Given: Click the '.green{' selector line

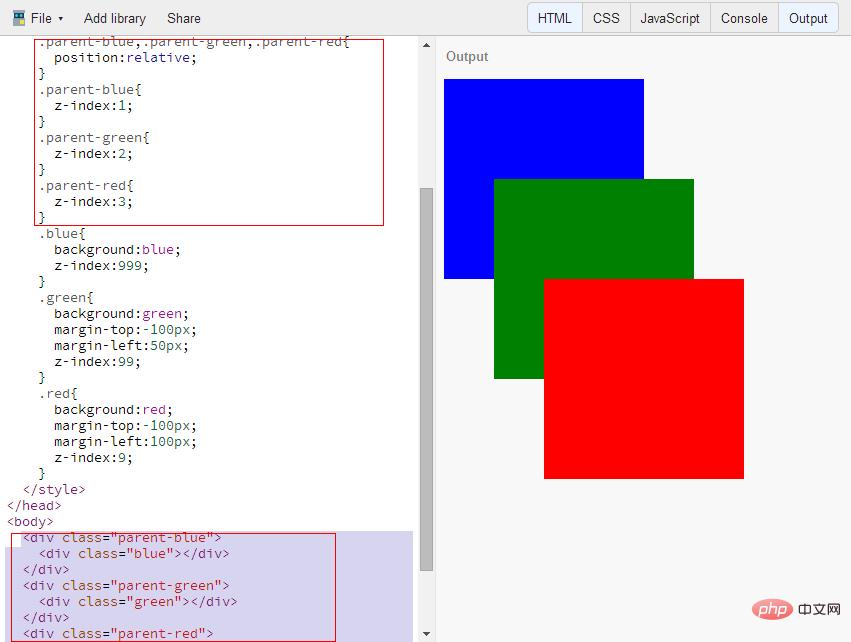Looking at the screenshot, I should [66, 297].
